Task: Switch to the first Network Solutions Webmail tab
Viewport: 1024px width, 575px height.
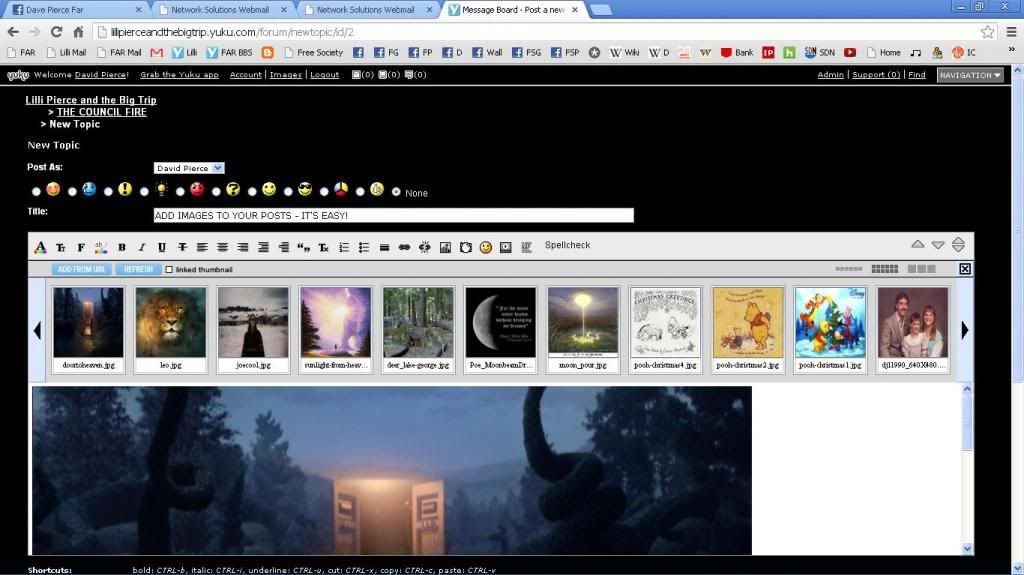Action: click(222, 10)
